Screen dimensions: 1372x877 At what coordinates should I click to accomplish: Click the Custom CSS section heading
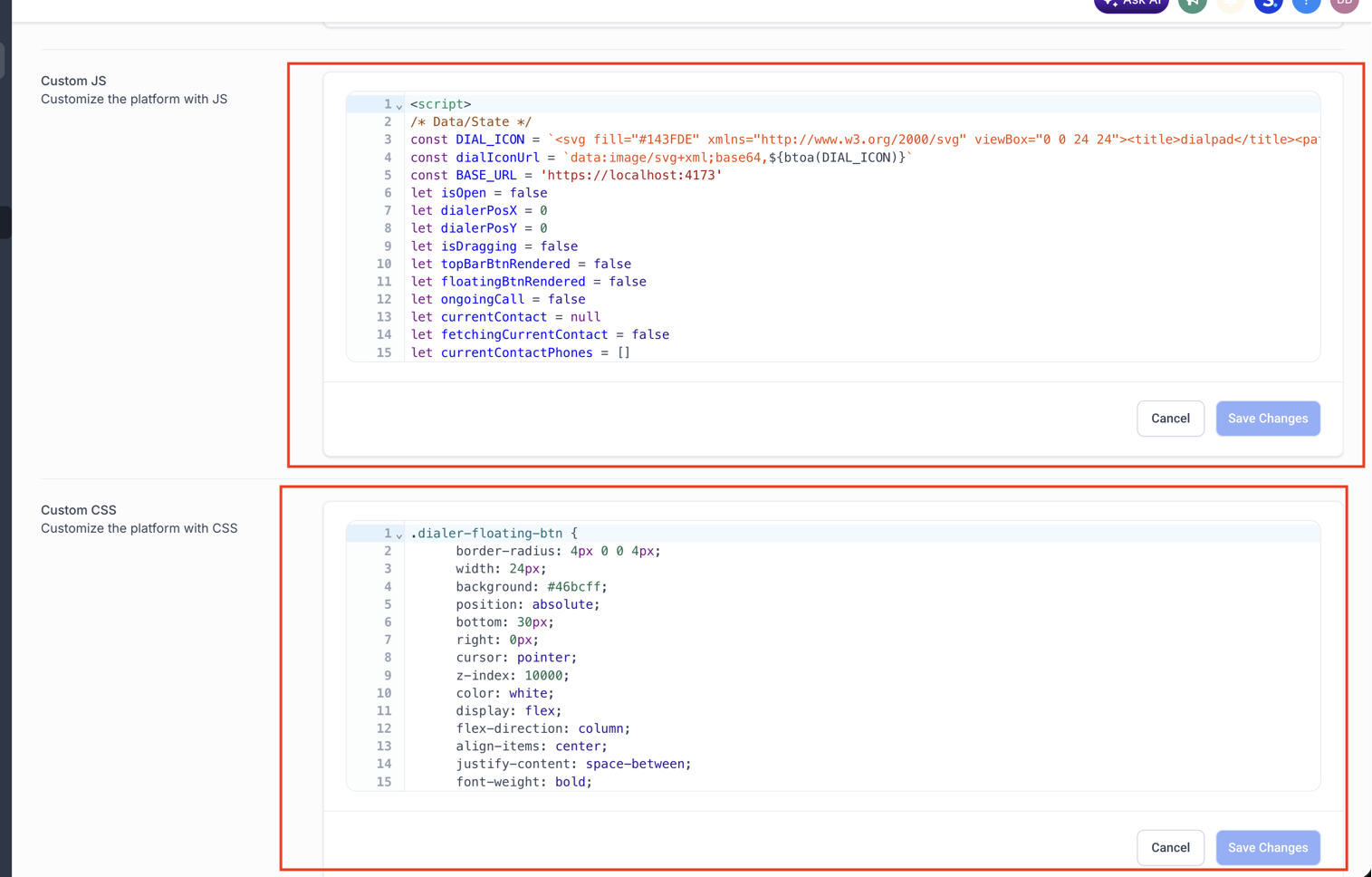[79, 510]
